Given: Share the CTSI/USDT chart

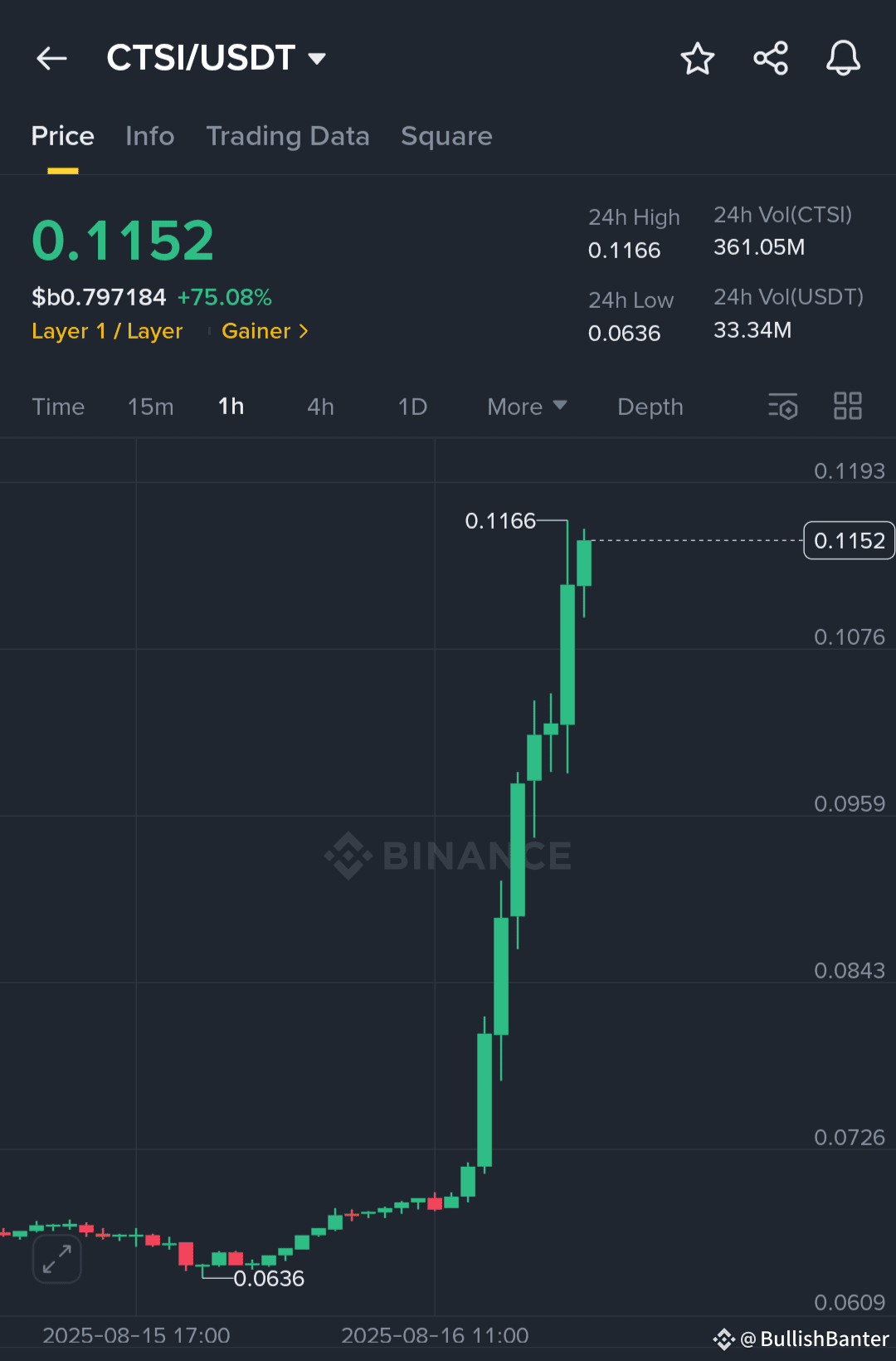Looking at the screenshot, I should (771, 58).
